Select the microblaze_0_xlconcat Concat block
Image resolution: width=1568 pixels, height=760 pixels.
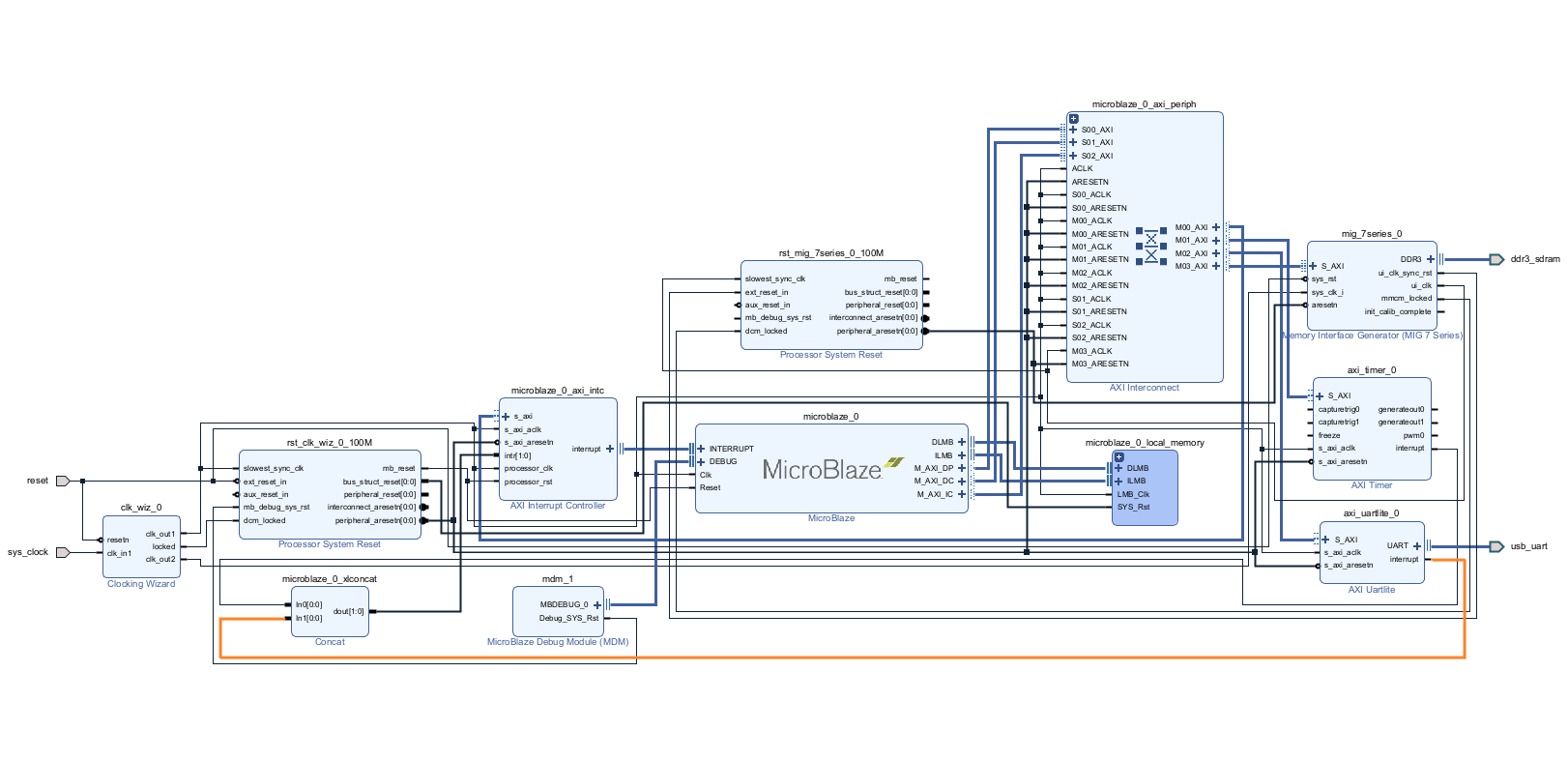pyautogui.click(x=330, y=611)
